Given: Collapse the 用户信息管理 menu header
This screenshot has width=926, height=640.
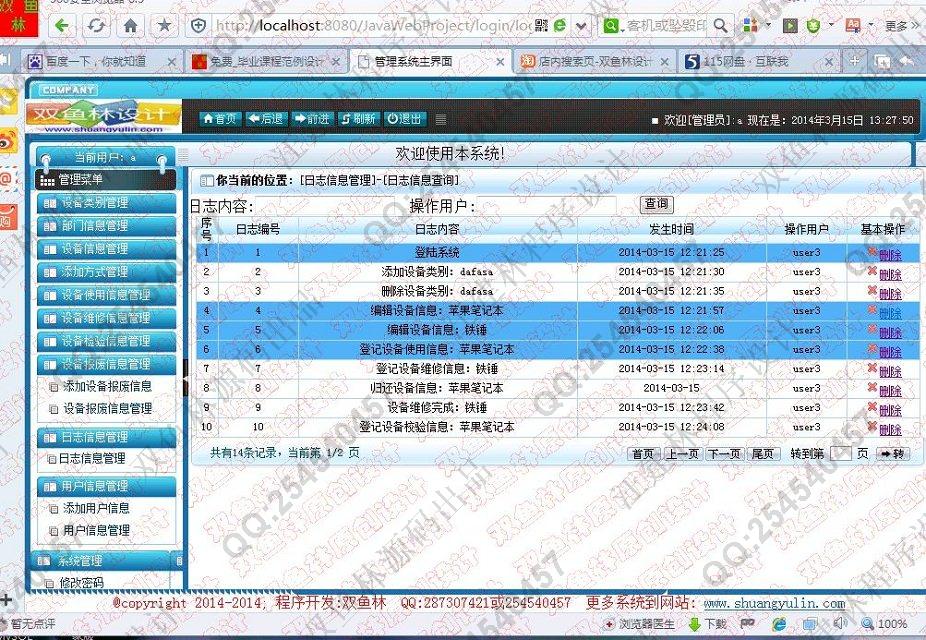Looking at the screenshot, I should [106, 486].
